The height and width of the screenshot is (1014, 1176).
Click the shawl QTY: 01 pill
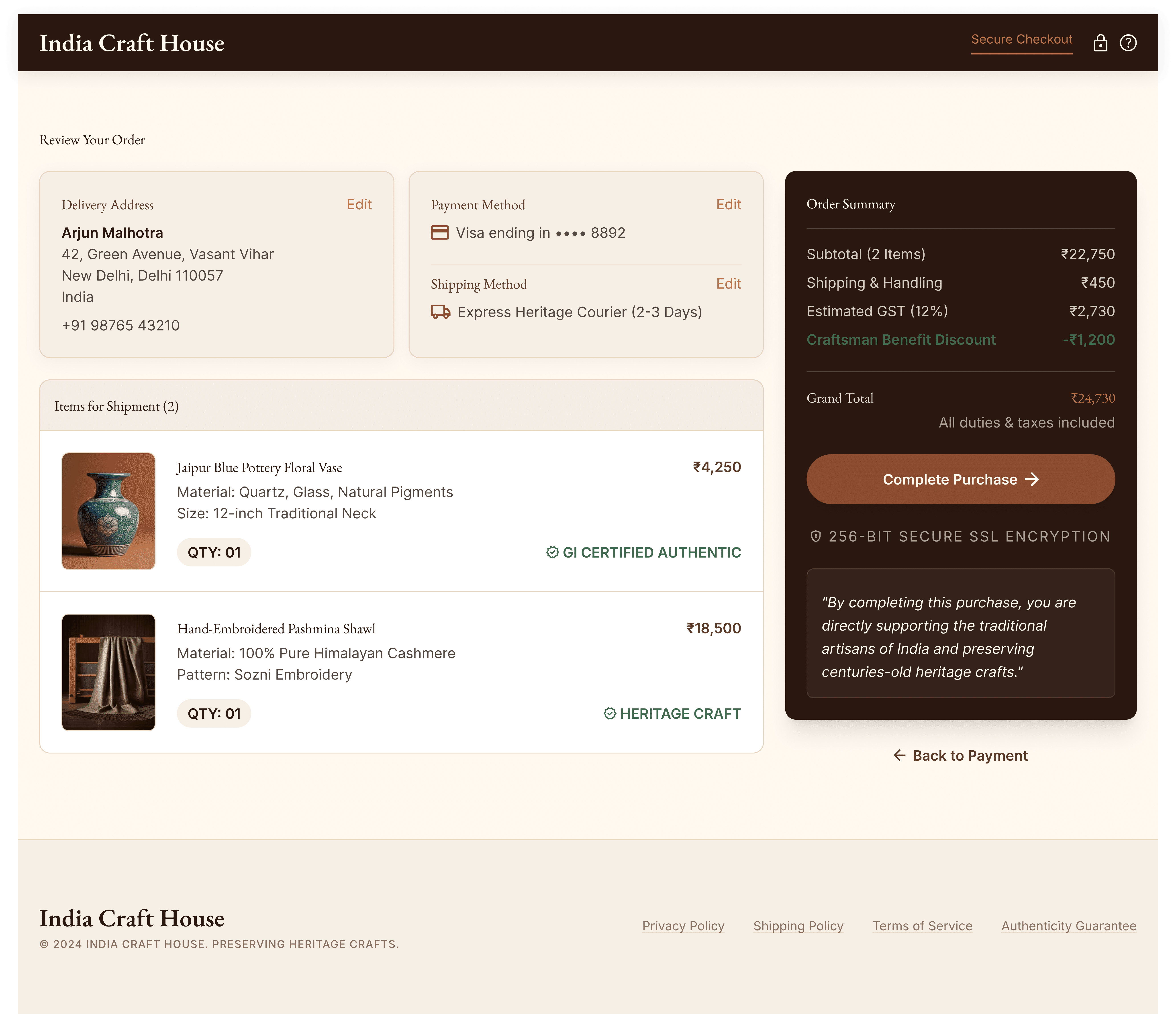coord(214,713)
